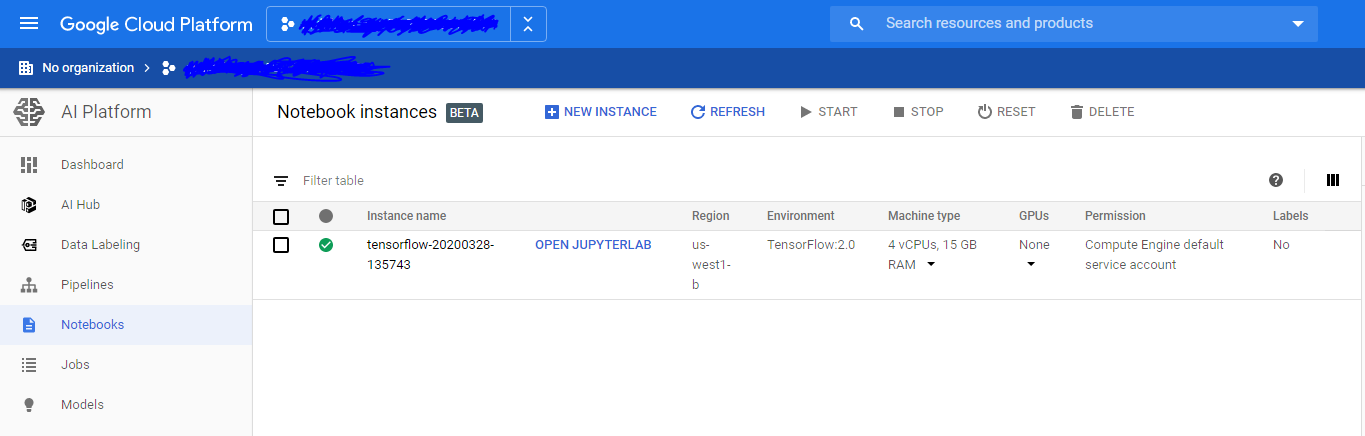
Task: Open the search bar dropdown arrow
Action: (1298, 24)
